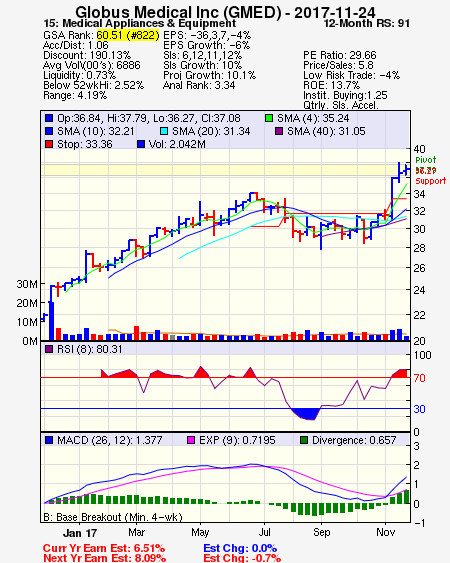Click the EPS: -36,3,7,-4% value
This screenshot has width=450, height=563.
click(x=207, y=35)
